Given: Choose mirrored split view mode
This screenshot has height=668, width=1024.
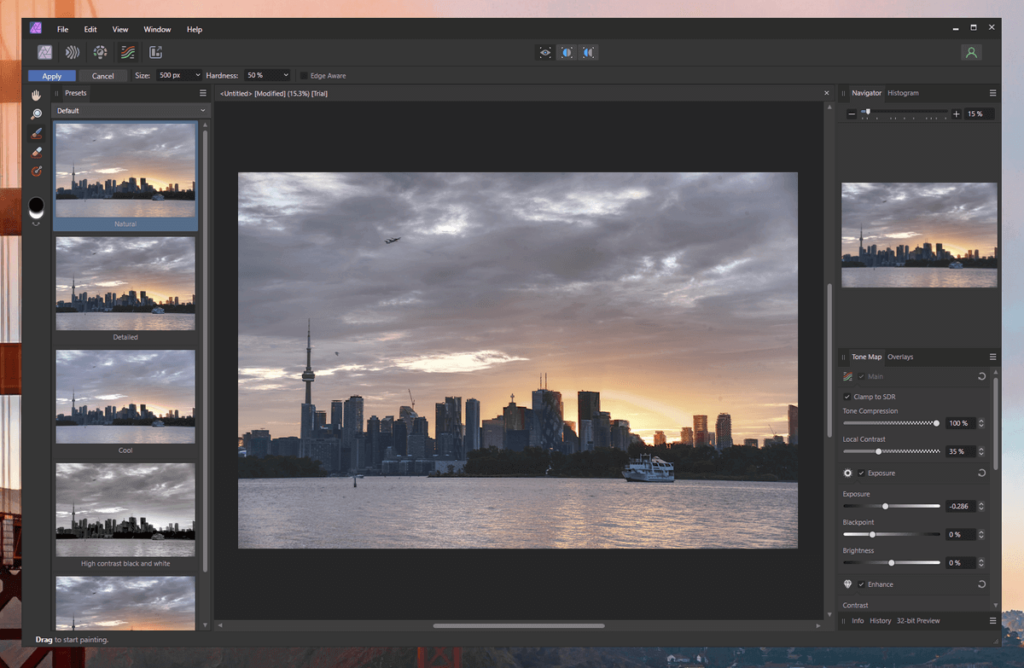Looking at the screenshot, I should pos(588,52).
